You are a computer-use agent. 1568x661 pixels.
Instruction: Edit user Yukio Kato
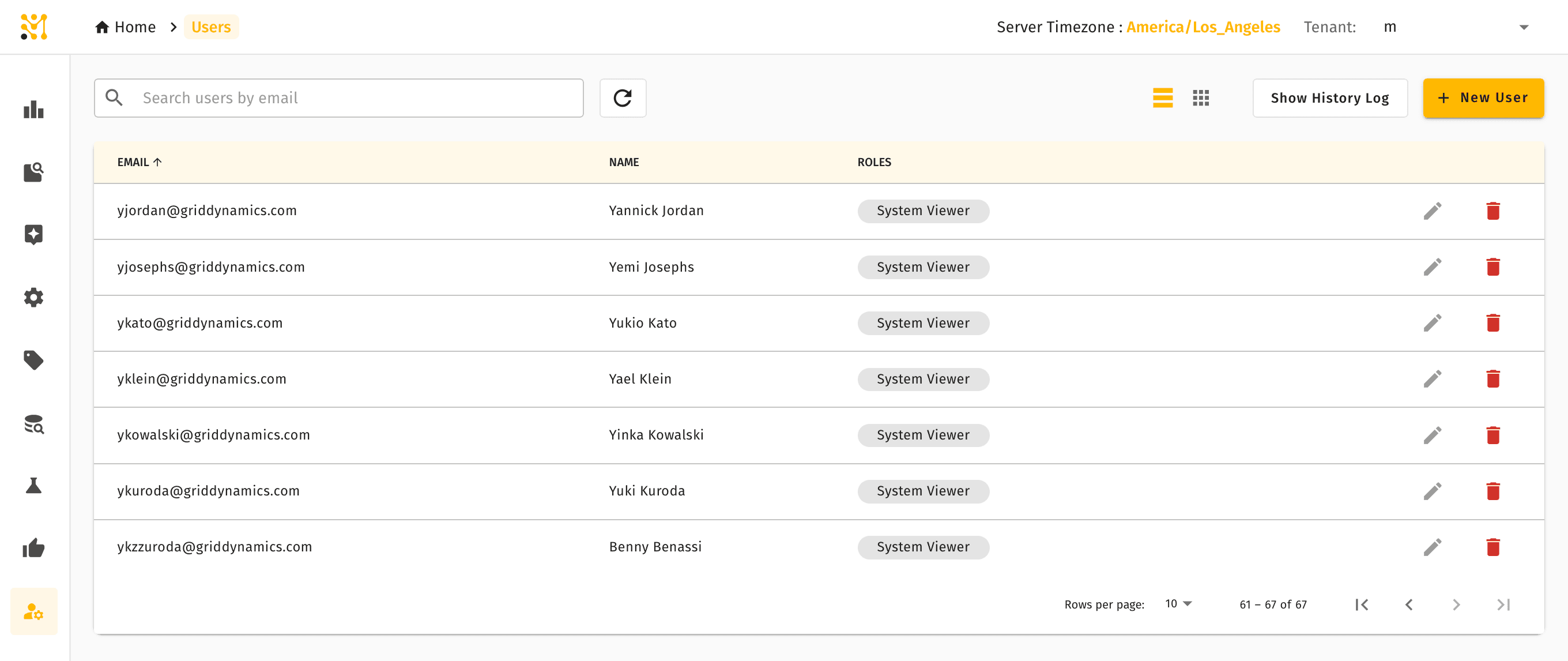tap(1433, 324)
